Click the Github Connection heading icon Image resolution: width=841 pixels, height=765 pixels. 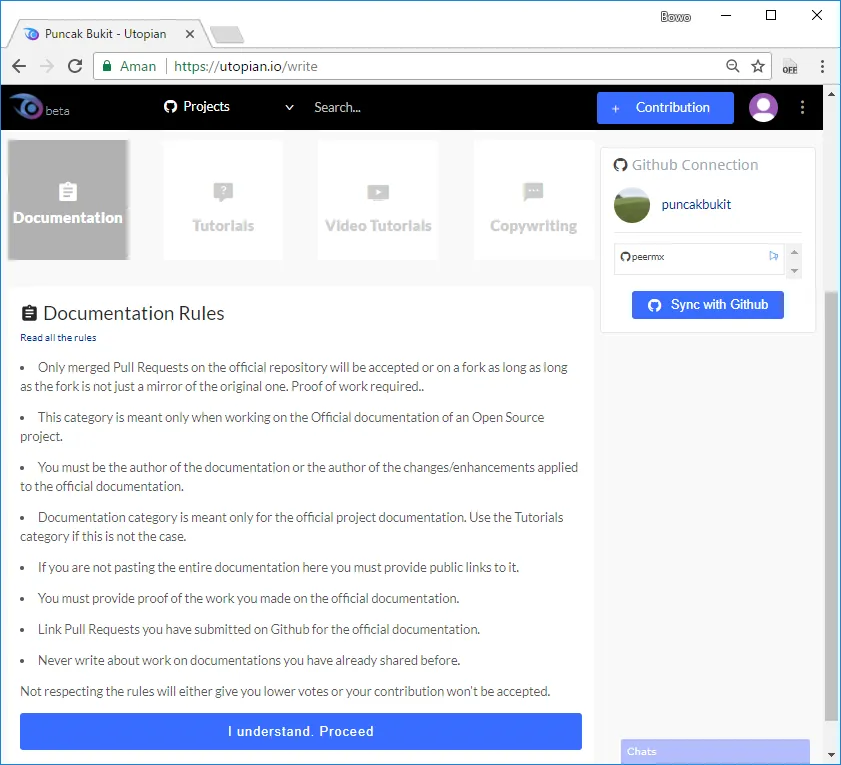click(x=620, y=165)
